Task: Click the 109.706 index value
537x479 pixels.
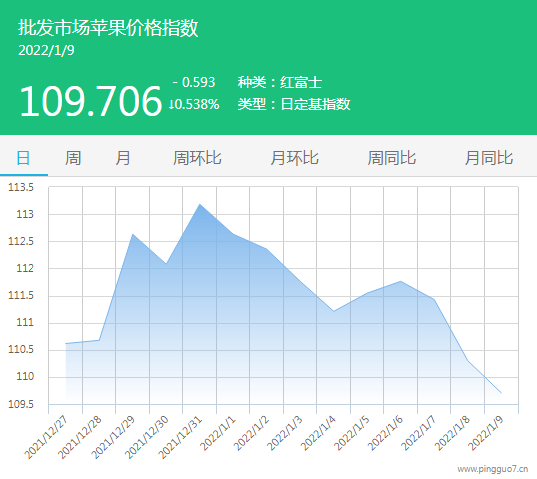Action: point(90,101)
